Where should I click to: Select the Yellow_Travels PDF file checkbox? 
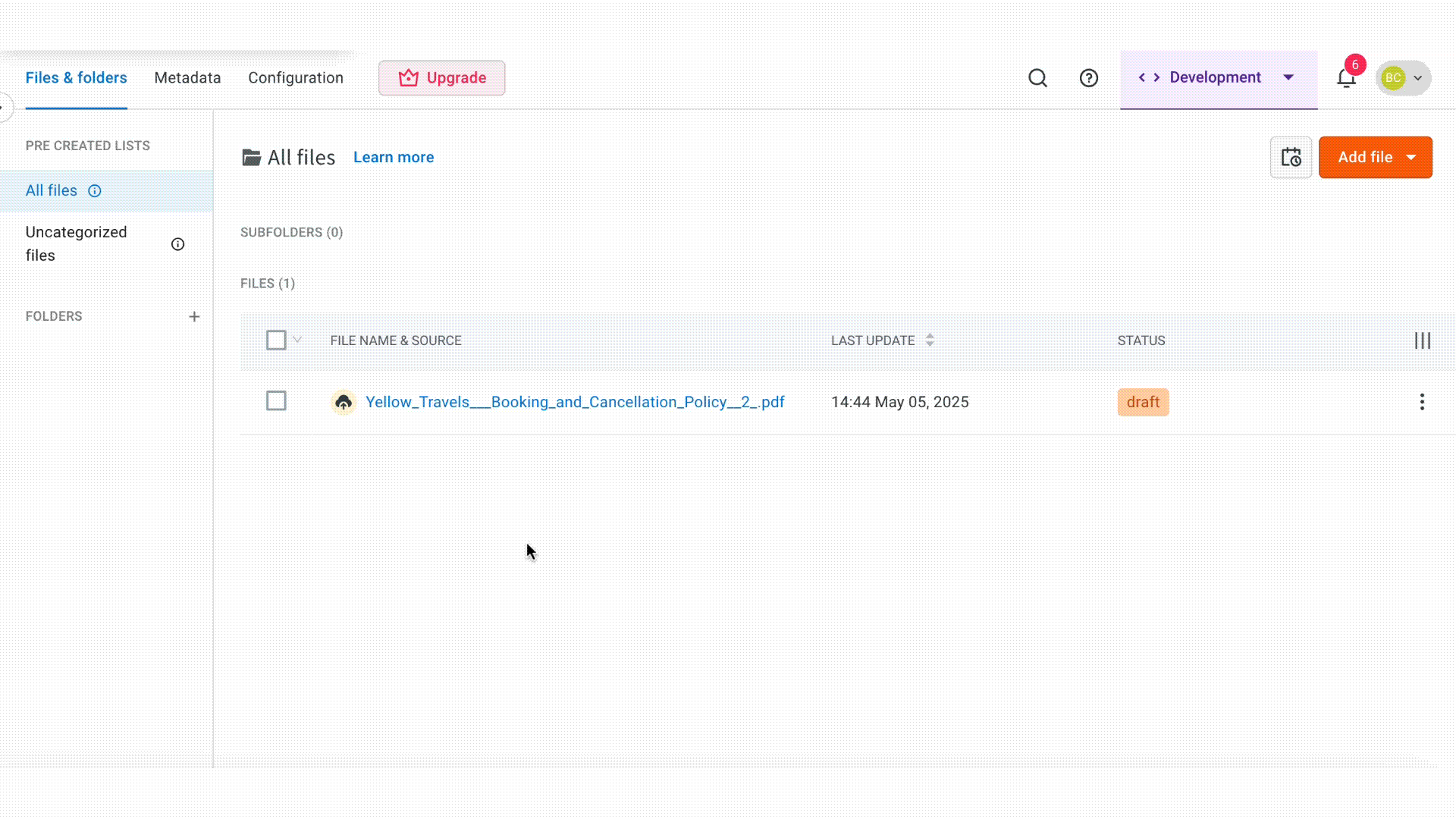pos(276,401)
